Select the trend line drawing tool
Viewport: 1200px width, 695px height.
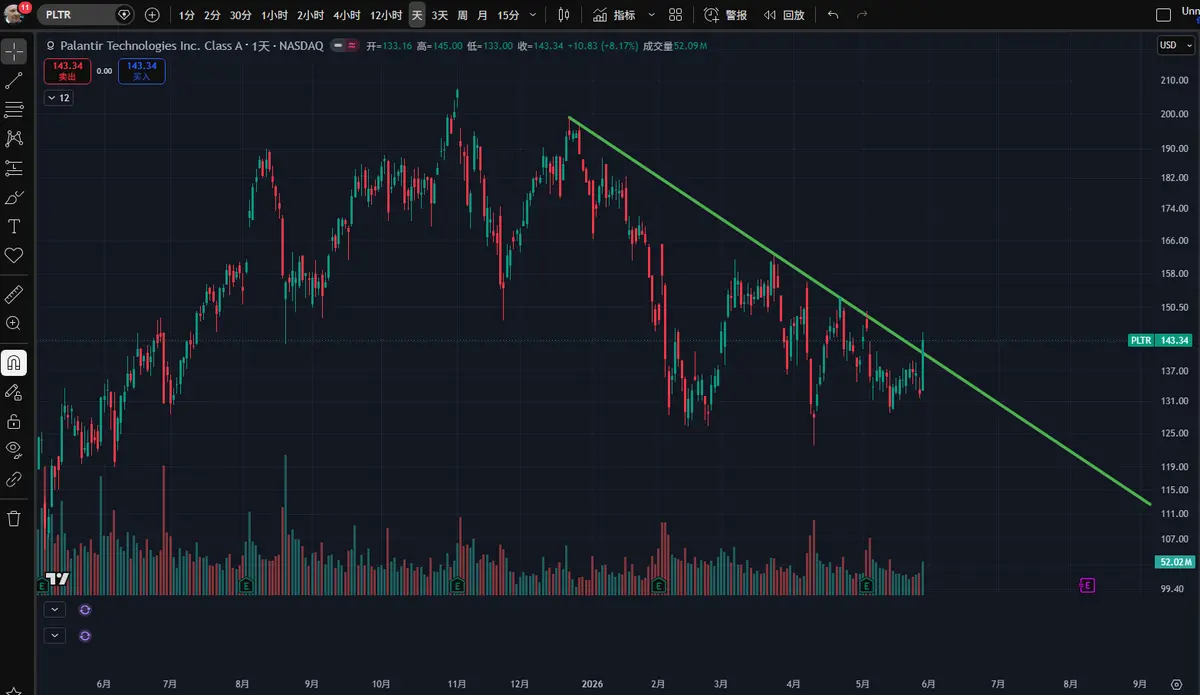[14, 80]
